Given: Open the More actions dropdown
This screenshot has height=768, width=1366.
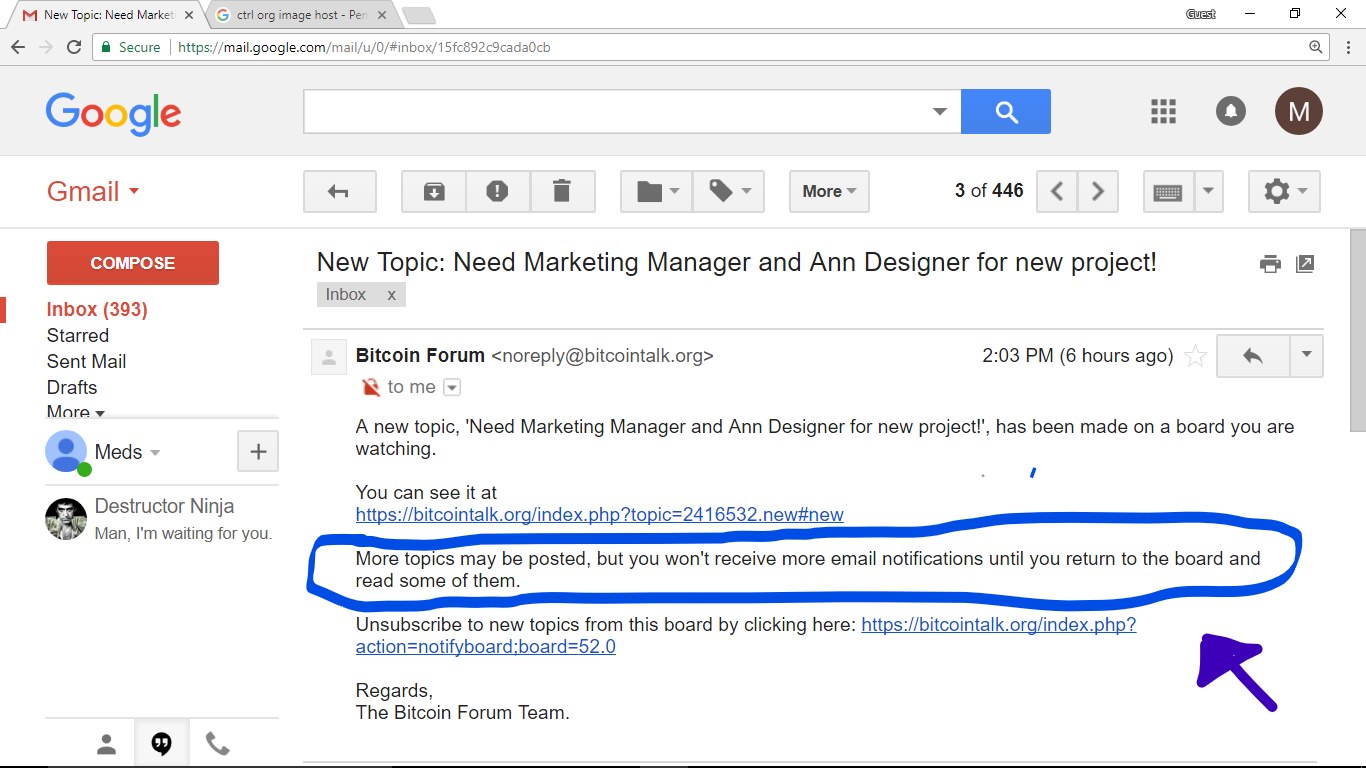Looking at the screenshot, I should [x=829, y=192].
